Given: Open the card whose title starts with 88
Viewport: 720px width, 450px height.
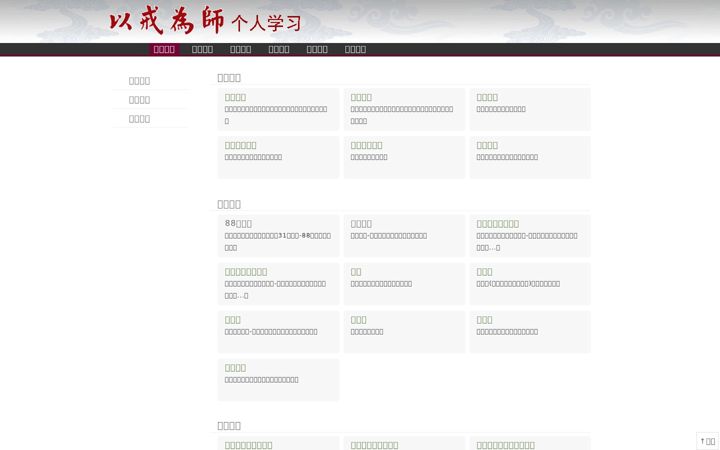Looking at the screenshot, I should point(278,236).
